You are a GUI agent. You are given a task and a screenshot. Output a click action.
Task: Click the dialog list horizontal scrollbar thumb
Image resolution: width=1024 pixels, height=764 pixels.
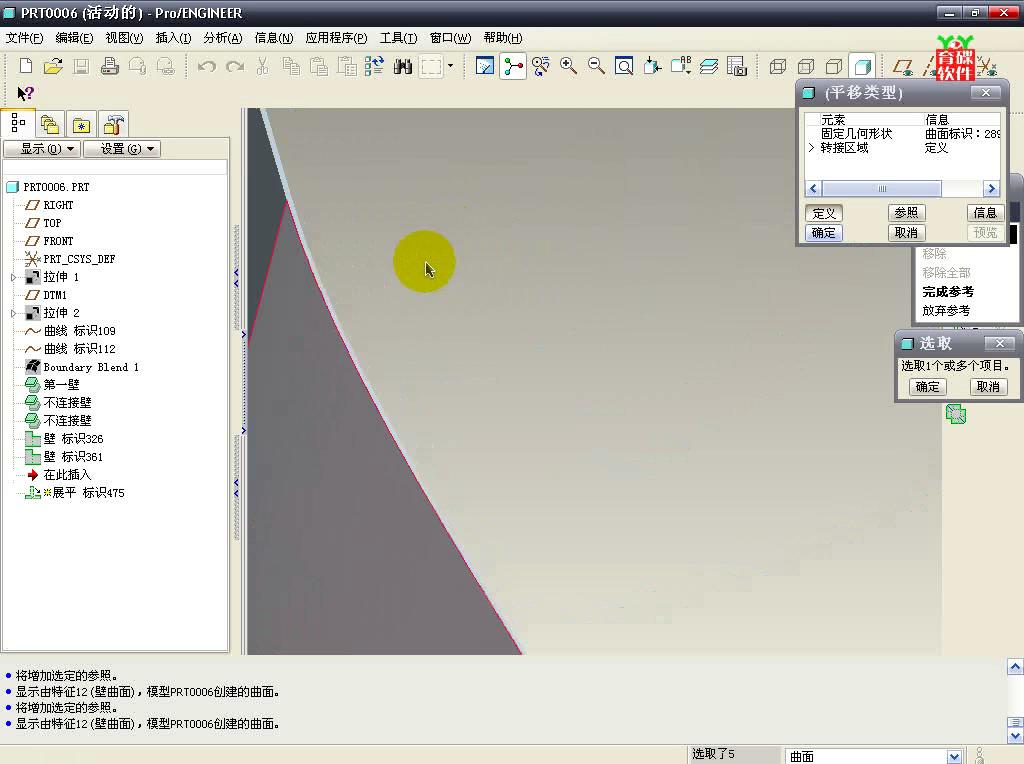pos(882,189)
